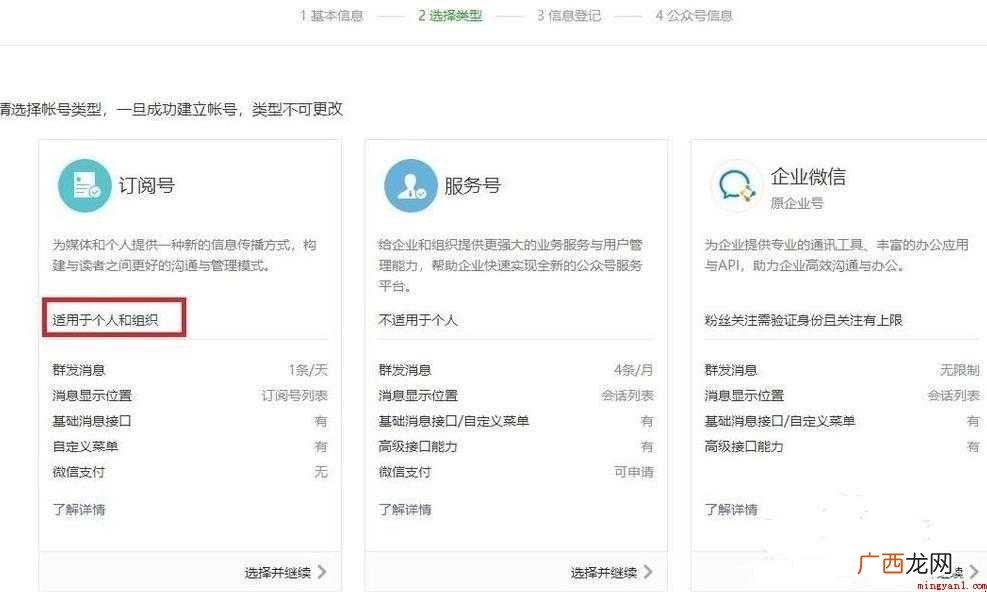The height and width of the screenshot is (592, 987).
Task: Select step 2 选择类型
Action: pyautogui.click(x=450, y=16)
